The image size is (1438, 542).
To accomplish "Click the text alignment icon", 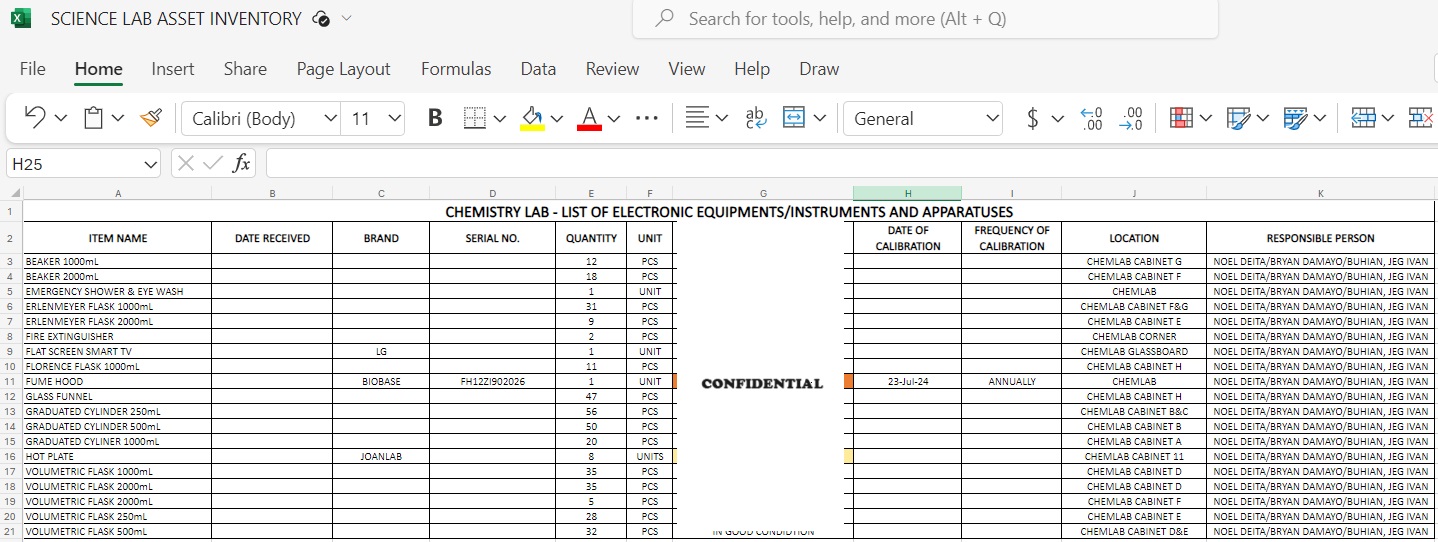I will [697, 118].
